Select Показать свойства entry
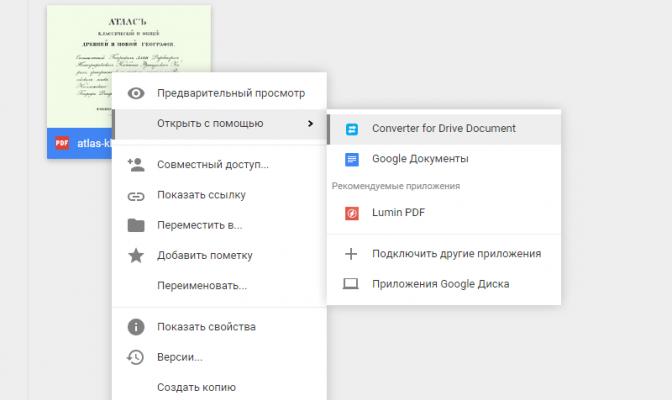This screenshot has width=672, height=400. coord(219,327)
